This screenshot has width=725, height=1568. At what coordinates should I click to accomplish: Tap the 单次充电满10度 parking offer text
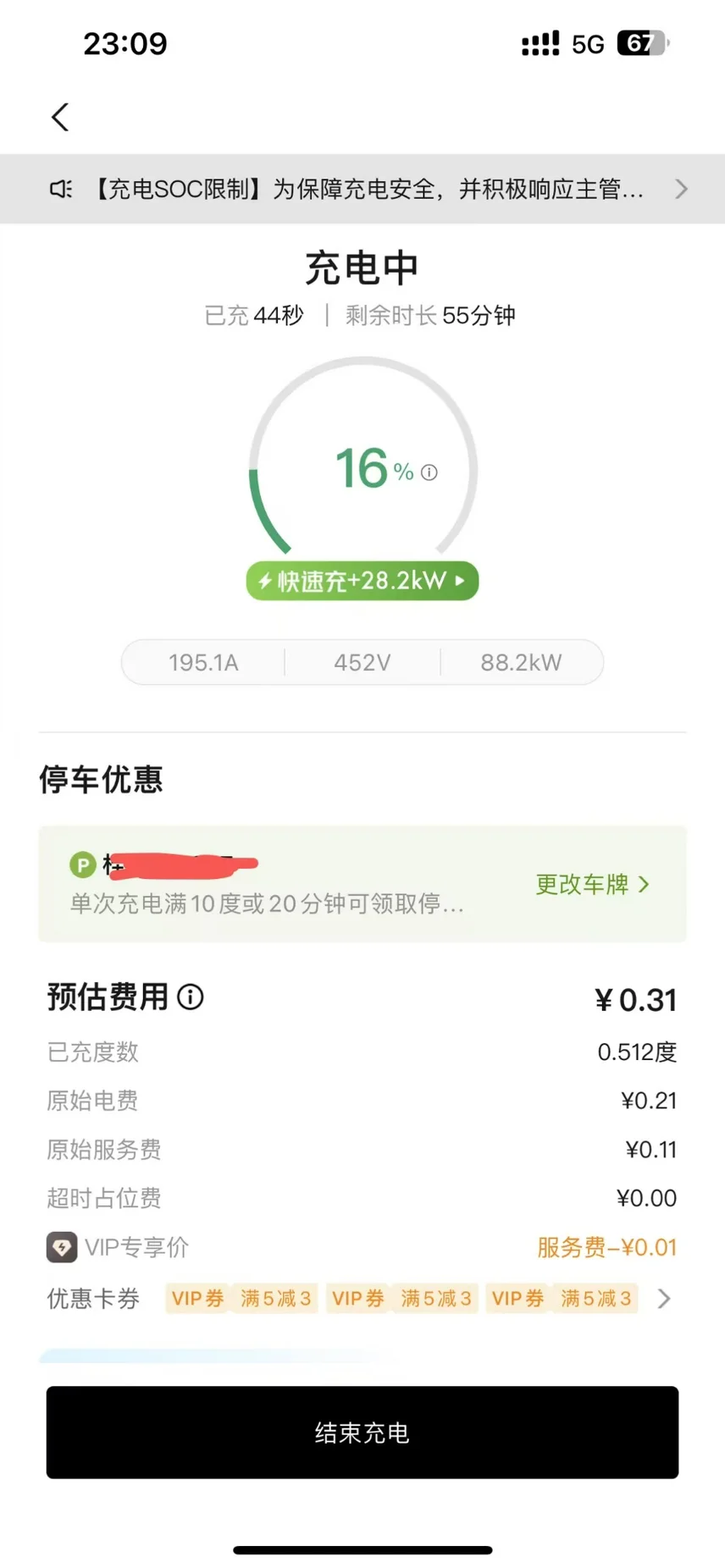(267, 904)
